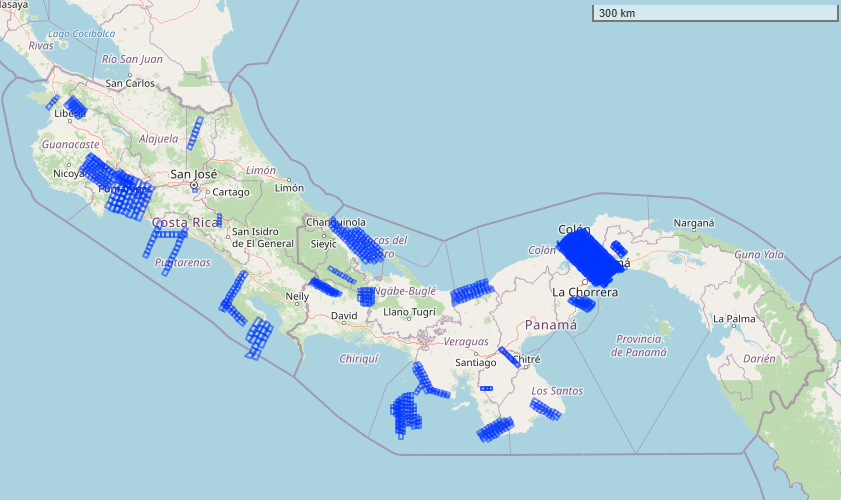Click the San José city label

pos(194,174)
